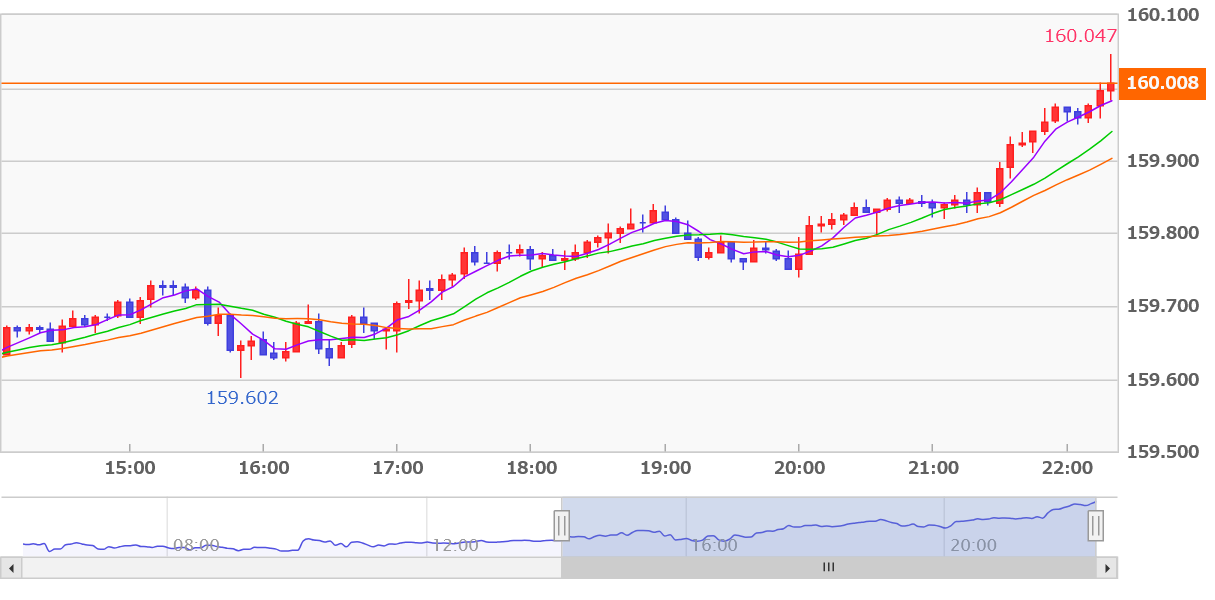
Task: Click the 20:00 label in the navigator
Action: click(973, 545)
